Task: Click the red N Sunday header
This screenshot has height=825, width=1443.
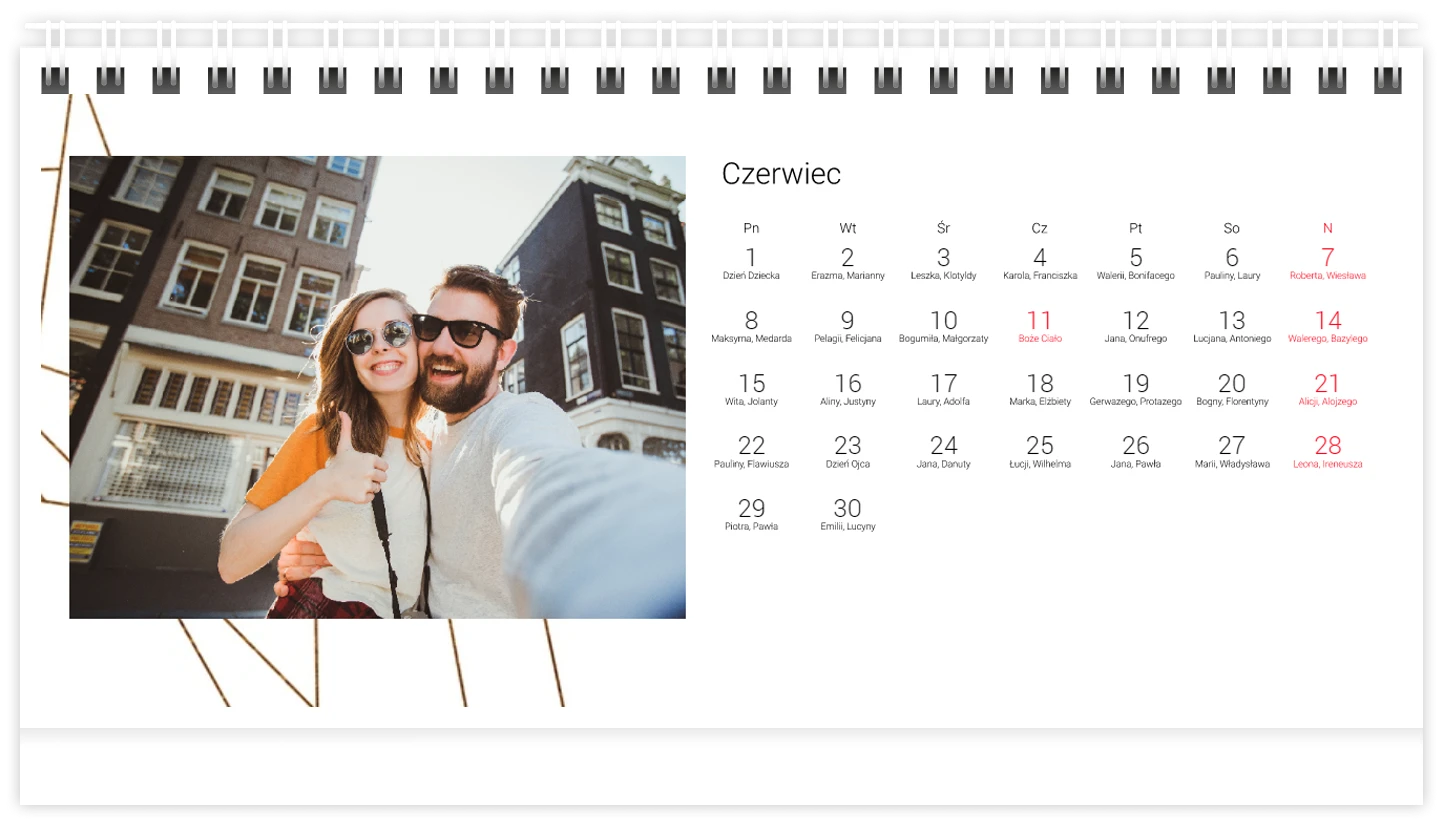Action: tap(1327, 229)
